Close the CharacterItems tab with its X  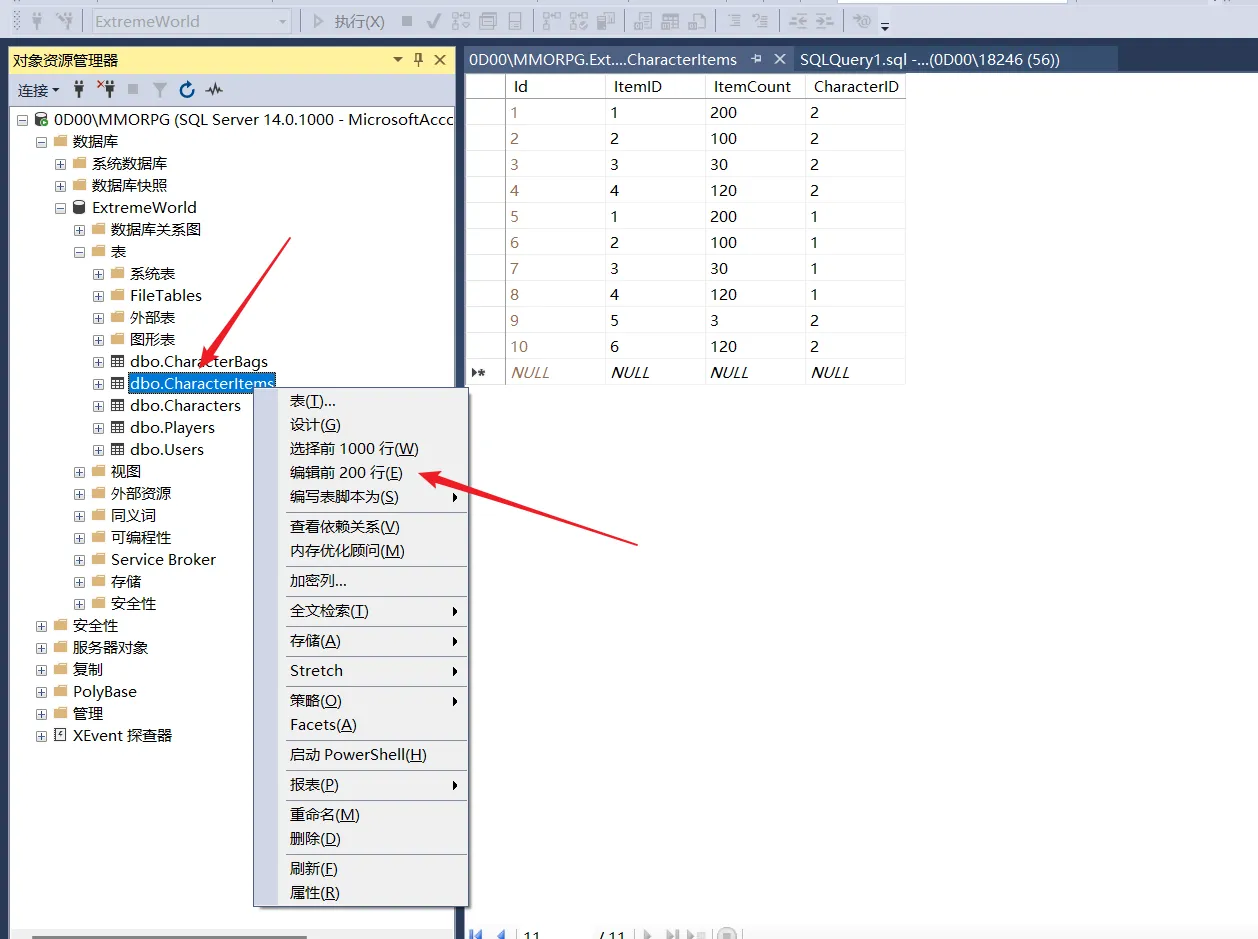pos(780,59)
